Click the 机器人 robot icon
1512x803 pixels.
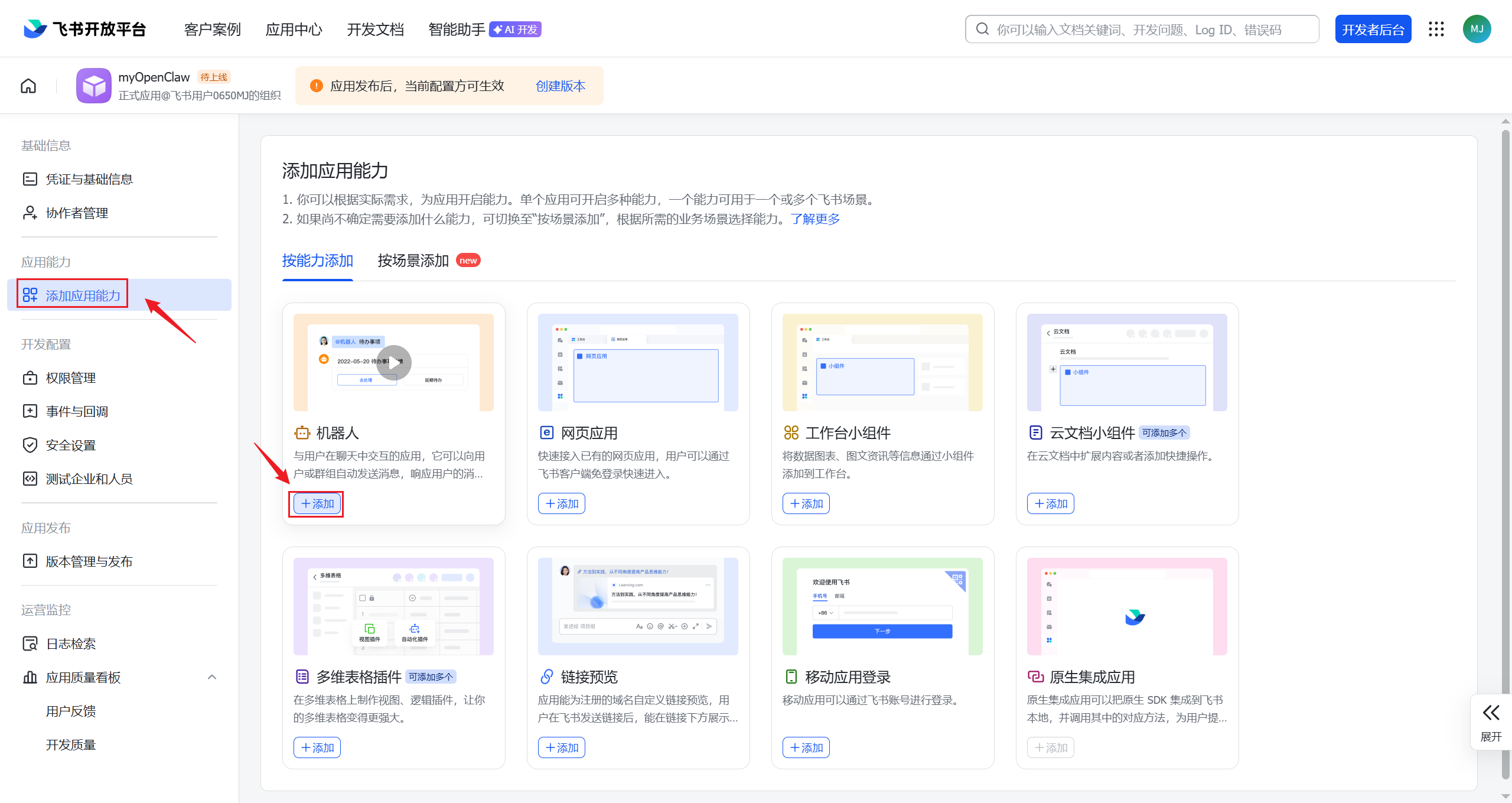pos(302,433)
